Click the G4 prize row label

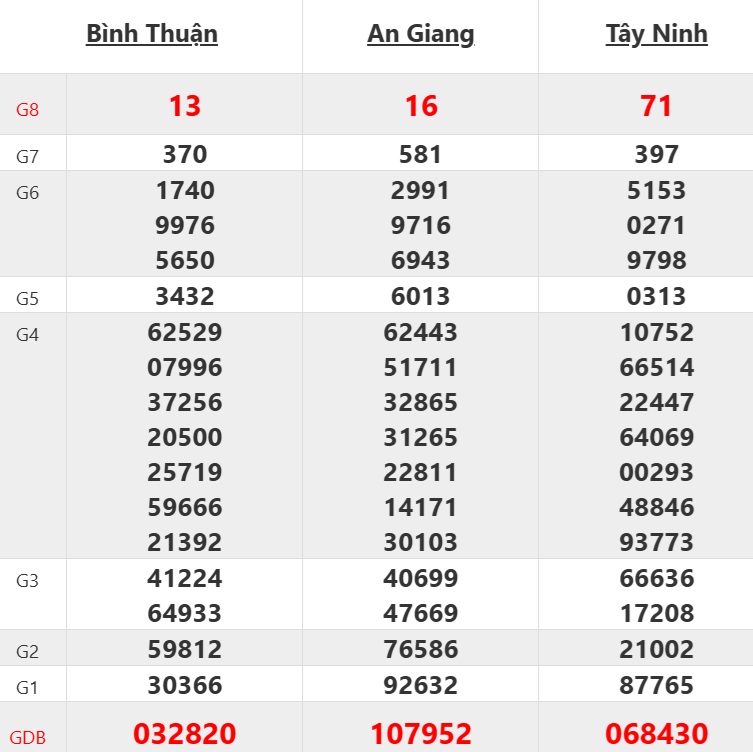pyautogui.click(x=27, y=335)
